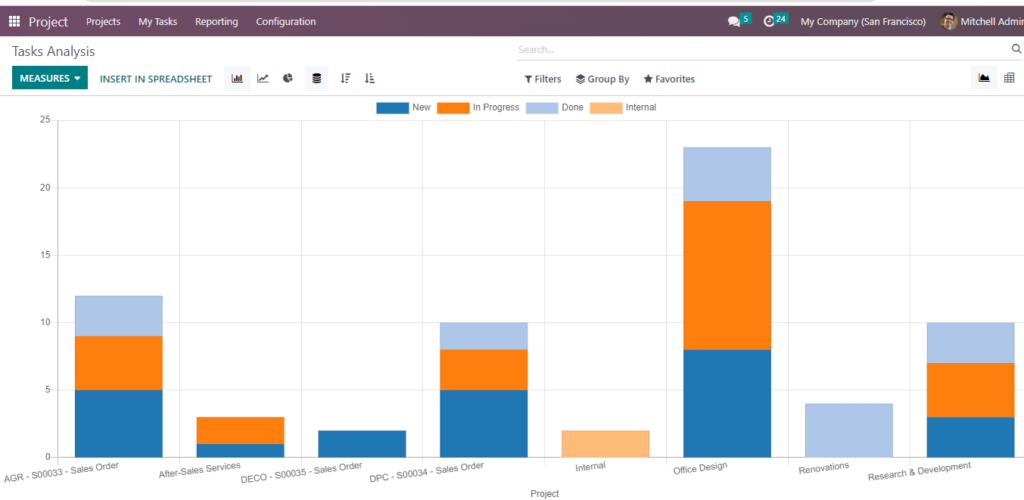Open the activities clock icon
The width and height of the screenshot is (1024, 500).
tap(769, 21)
